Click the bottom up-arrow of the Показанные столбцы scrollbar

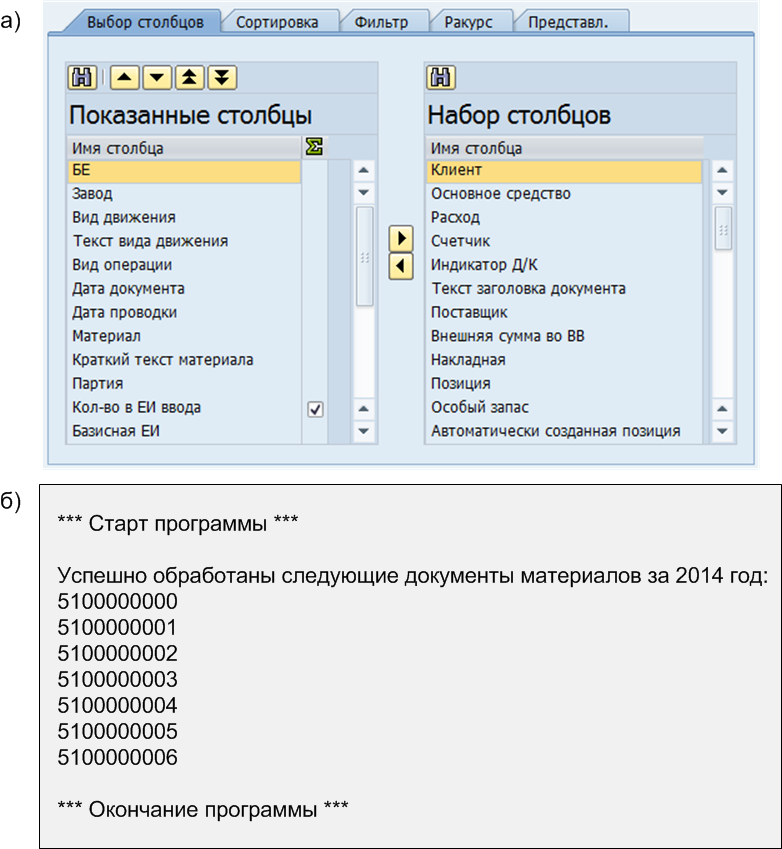(364, 409)
